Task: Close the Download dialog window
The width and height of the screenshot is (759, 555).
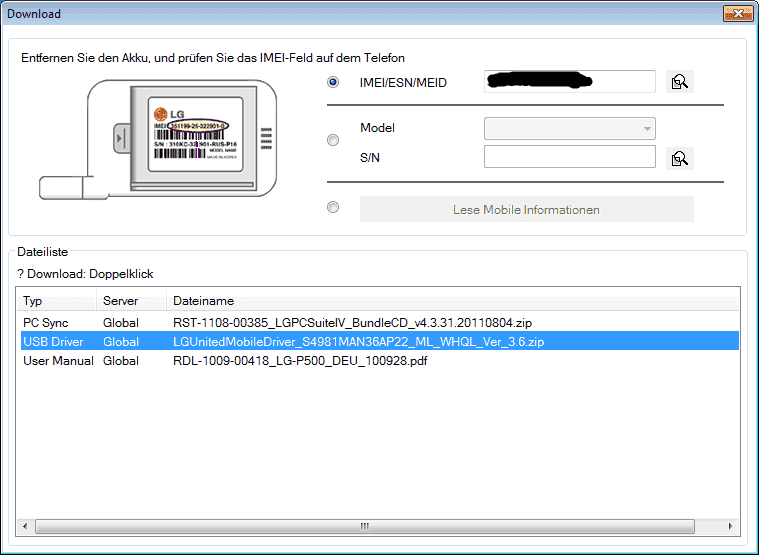Action: pyautogui.click(x=738, y=14)
